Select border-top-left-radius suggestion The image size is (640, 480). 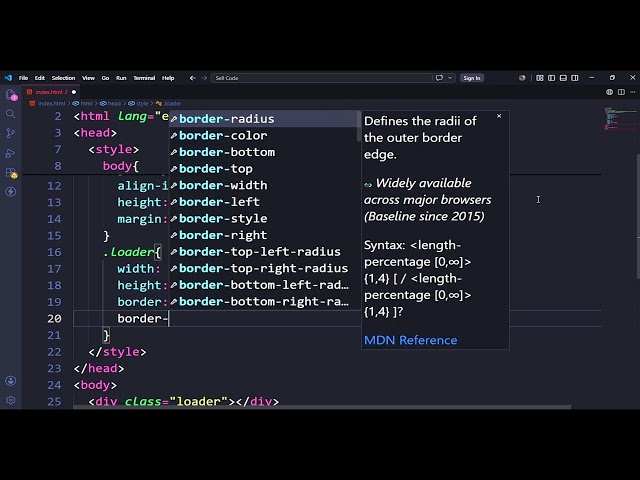pyautogui.click(x=263, y=252)
